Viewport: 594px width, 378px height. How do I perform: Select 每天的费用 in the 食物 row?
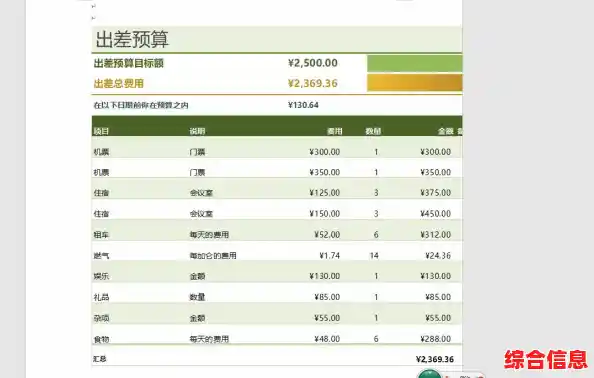coord(209,339)
